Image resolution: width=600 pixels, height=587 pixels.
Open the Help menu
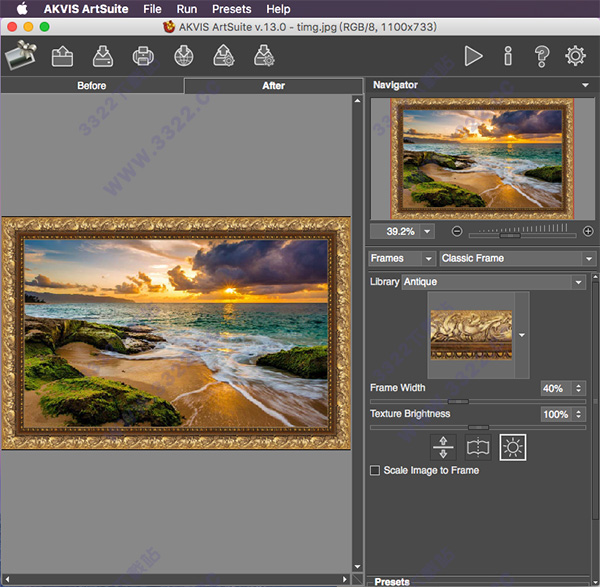click(x=278, y=9)
